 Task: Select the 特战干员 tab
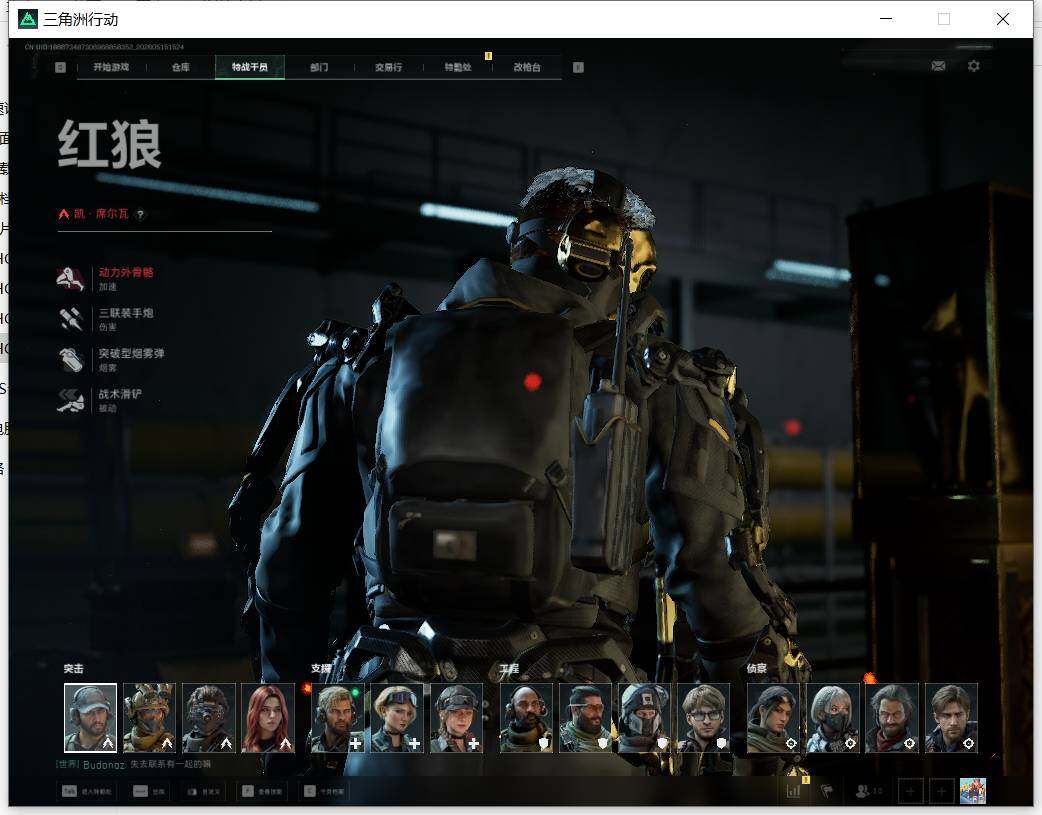tap(250, 67)
